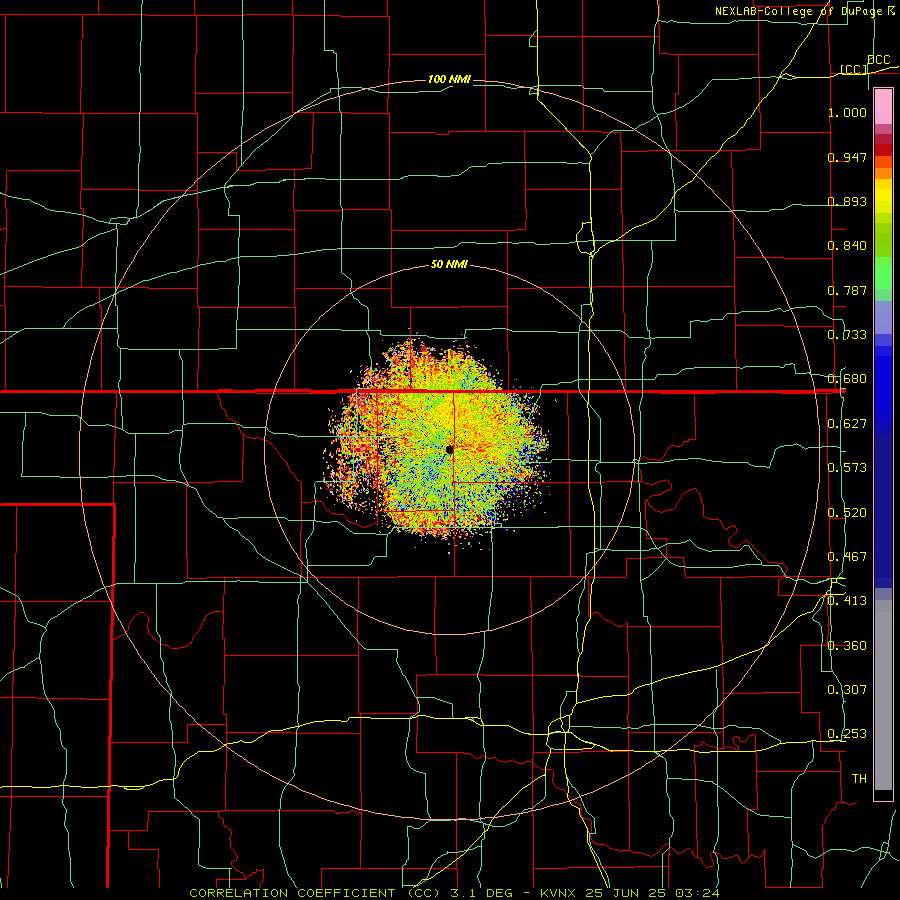Click the 50 NMI range ring label
900x900 pixels.
pyautogui.click(x=449, y=264)
